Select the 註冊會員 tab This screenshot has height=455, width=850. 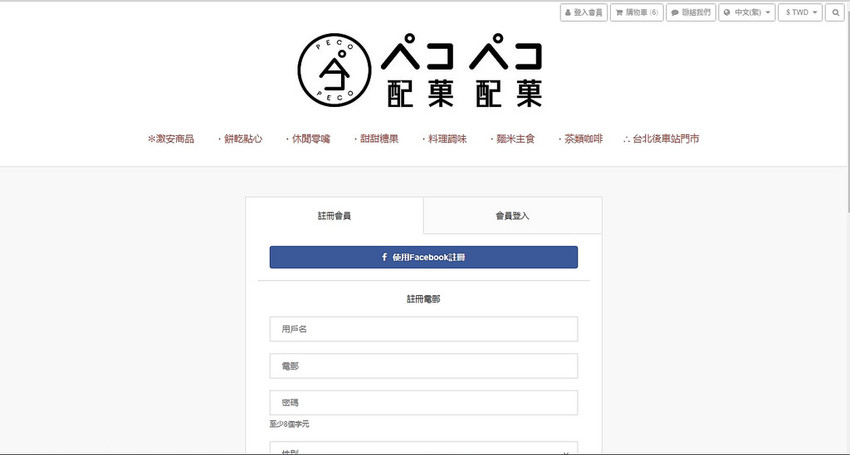tap(334, 216)
